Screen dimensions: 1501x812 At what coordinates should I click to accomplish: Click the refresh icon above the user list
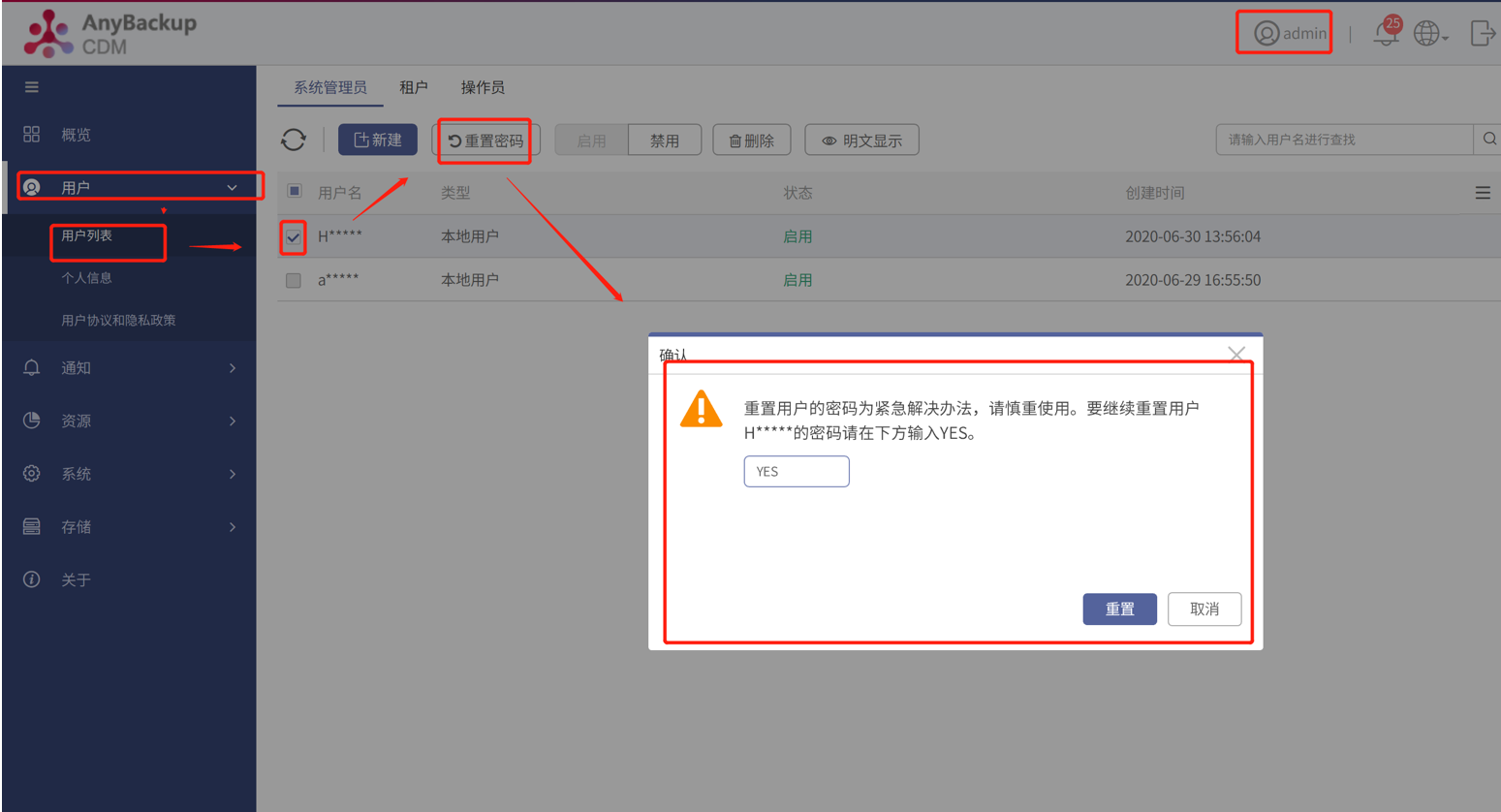coord(293,140)
